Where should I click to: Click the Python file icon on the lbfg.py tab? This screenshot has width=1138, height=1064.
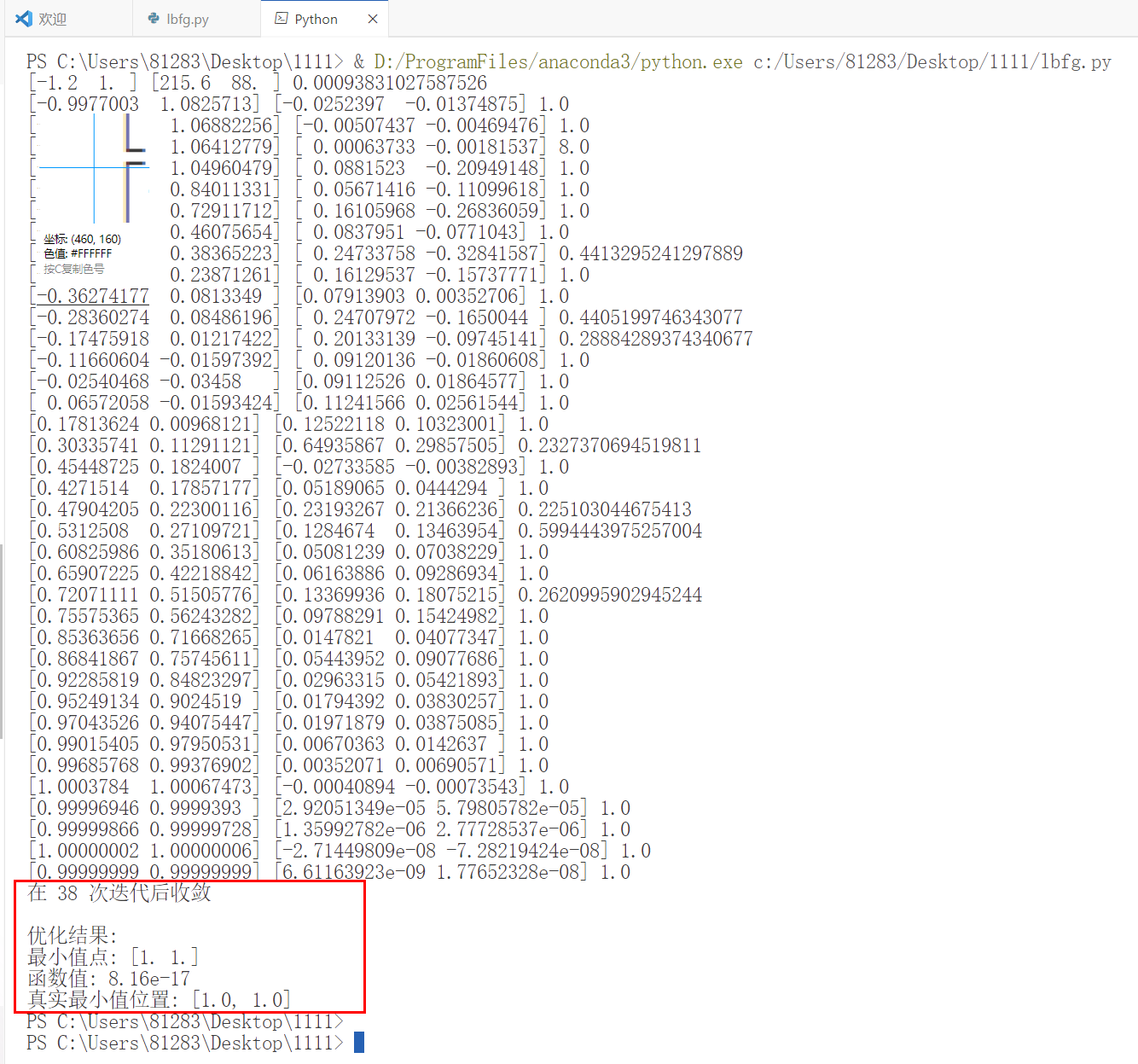154,19
